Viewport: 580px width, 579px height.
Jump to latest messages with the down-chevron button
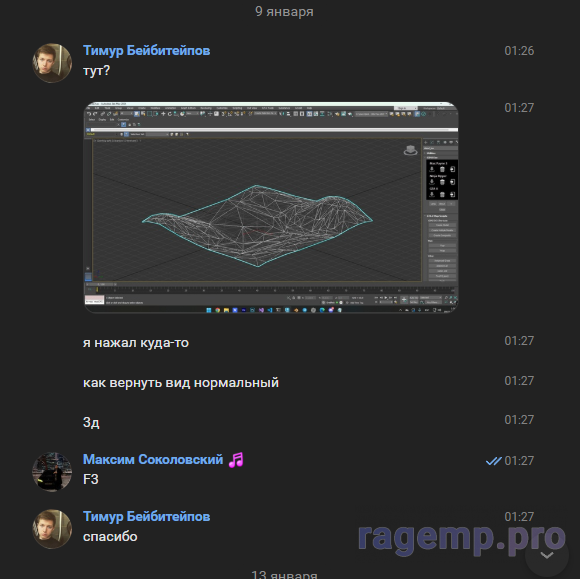click(547, 555)
